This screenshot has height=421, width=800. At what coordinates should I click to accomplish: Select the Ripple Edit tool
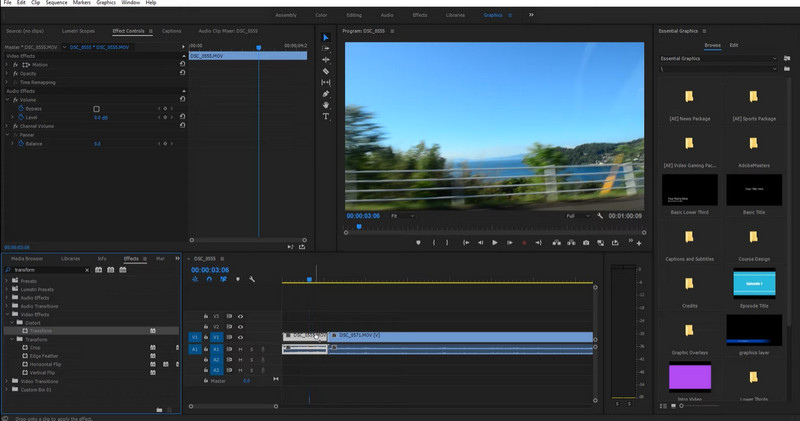(326, 60)
